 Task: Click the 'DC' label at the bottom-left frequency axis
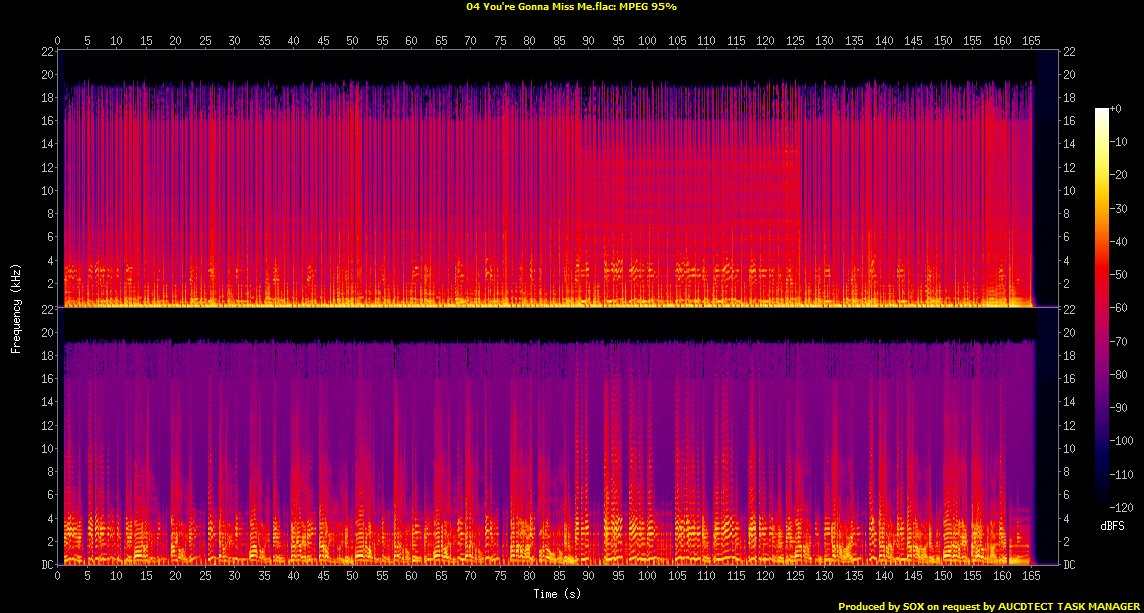point(46,565)
